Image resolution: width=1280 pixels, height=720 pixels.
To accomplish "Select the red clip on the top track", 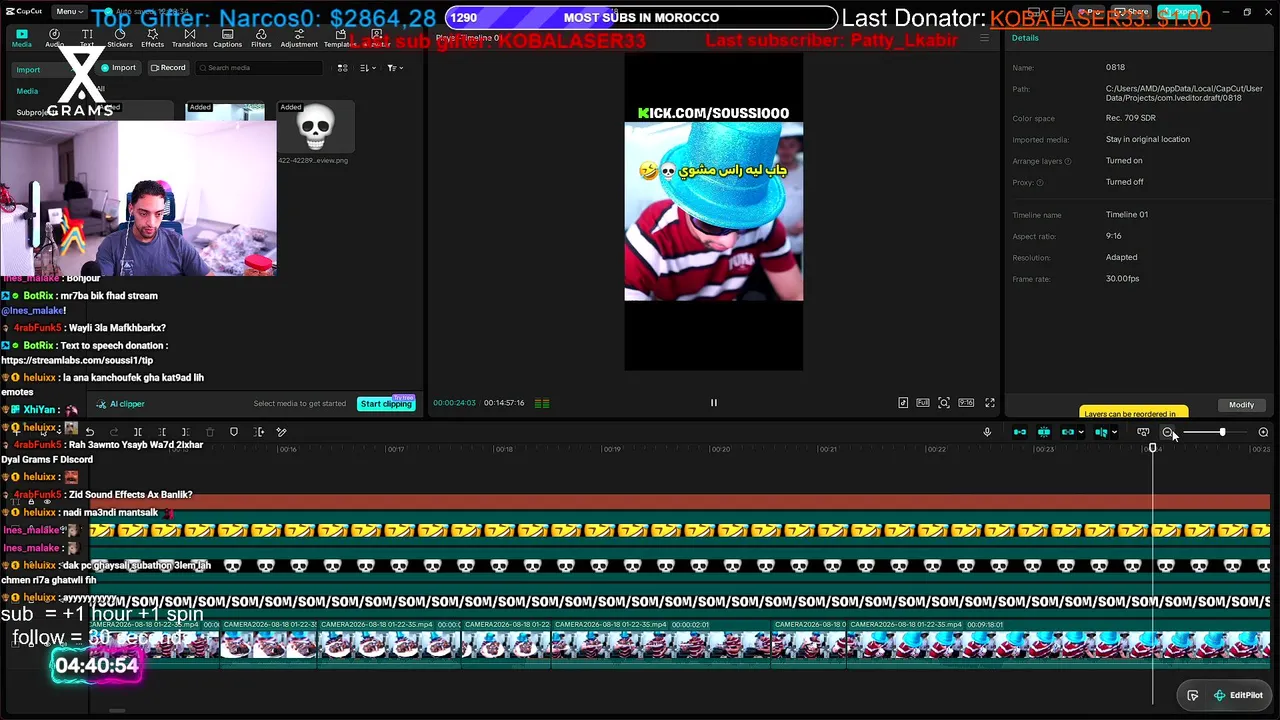I will pyautogui.click(x=680, y=501).
